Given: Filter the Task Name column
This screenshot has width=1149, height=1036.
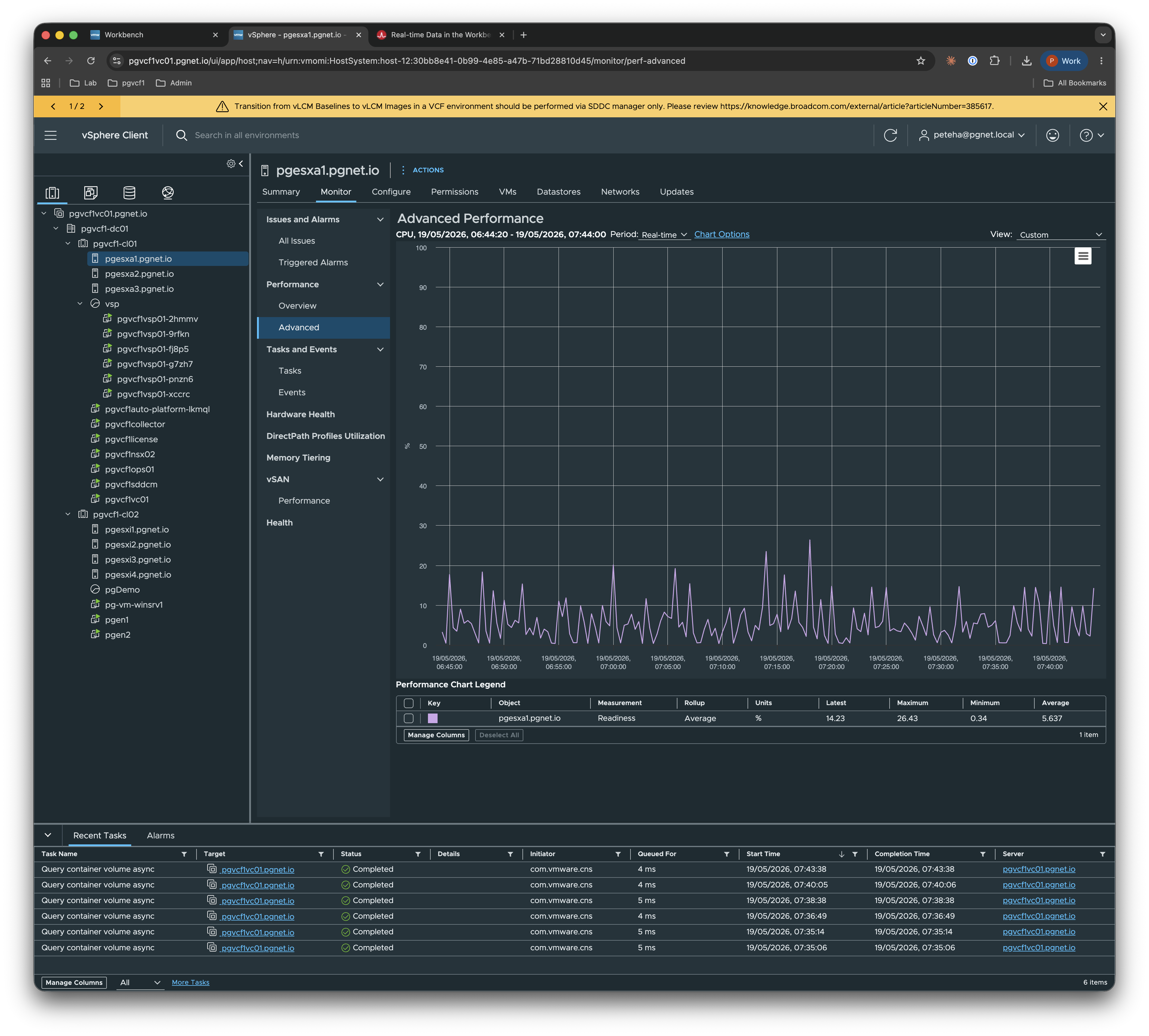Looking at the screenshot, I should [184, 854].
